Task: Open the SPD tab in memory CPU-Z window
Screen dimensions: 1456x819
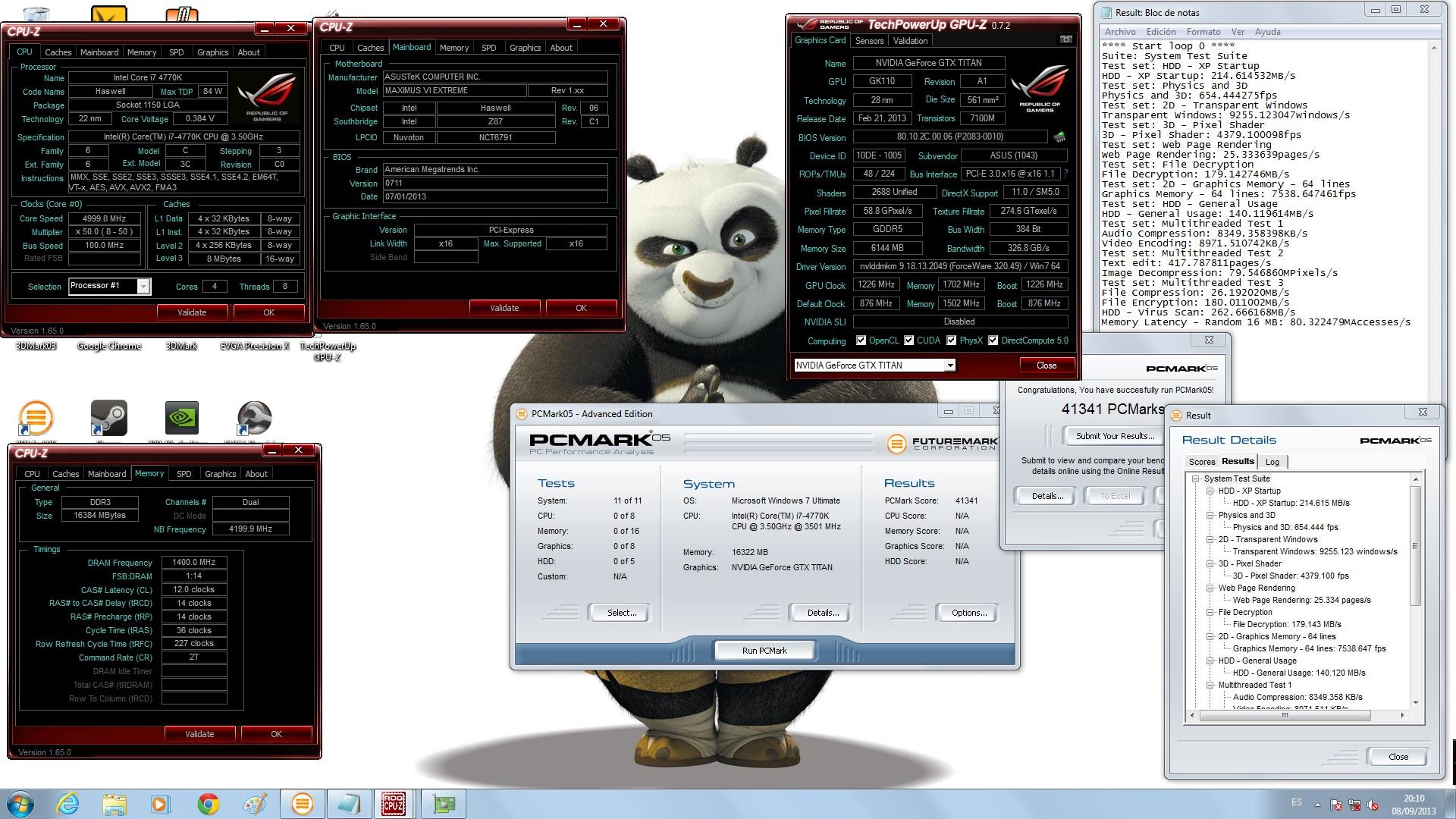Action: (184, 474)
